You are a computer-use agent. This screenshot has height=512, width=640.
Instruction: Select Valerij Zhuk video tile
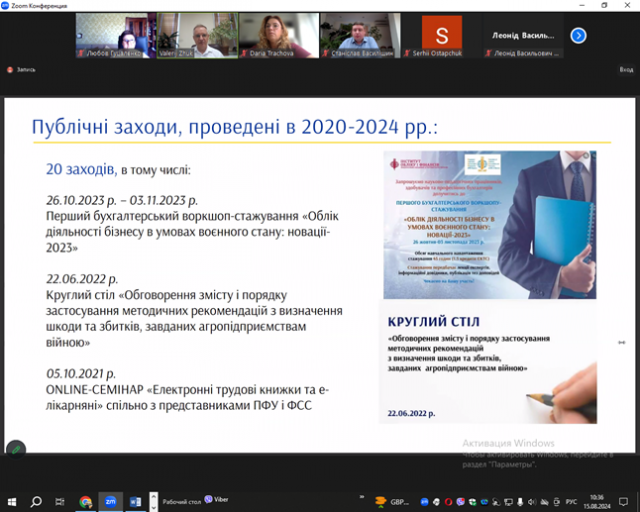197,36
